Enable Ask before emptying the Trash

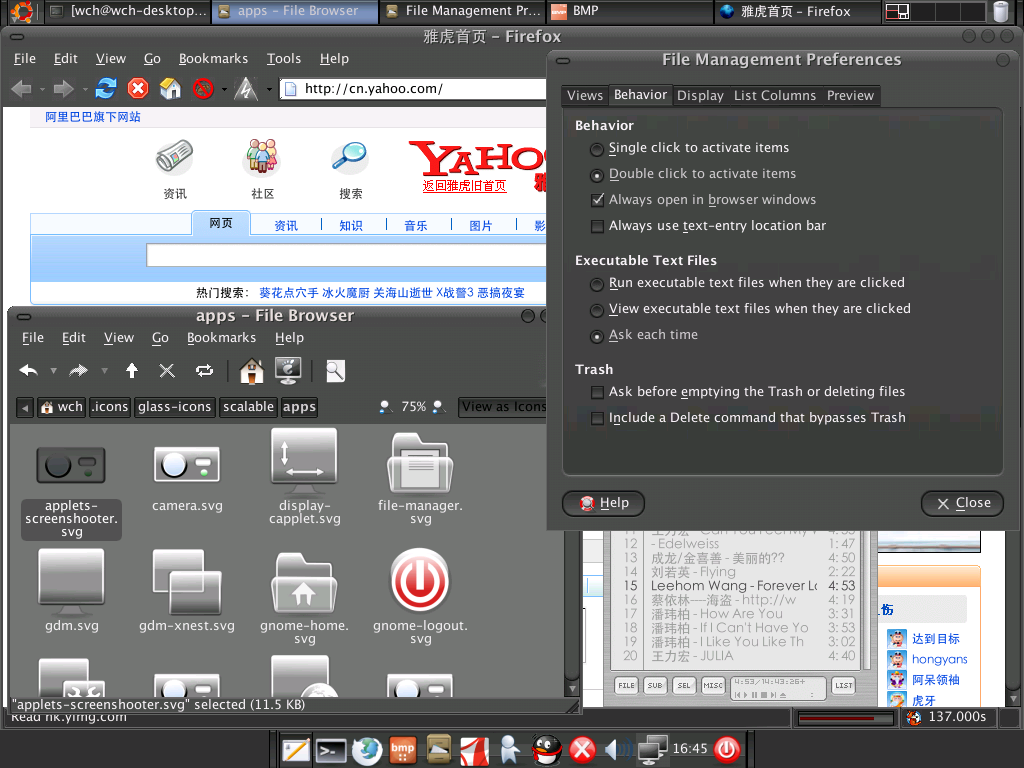pyautogui.click(x=597, y=392)
